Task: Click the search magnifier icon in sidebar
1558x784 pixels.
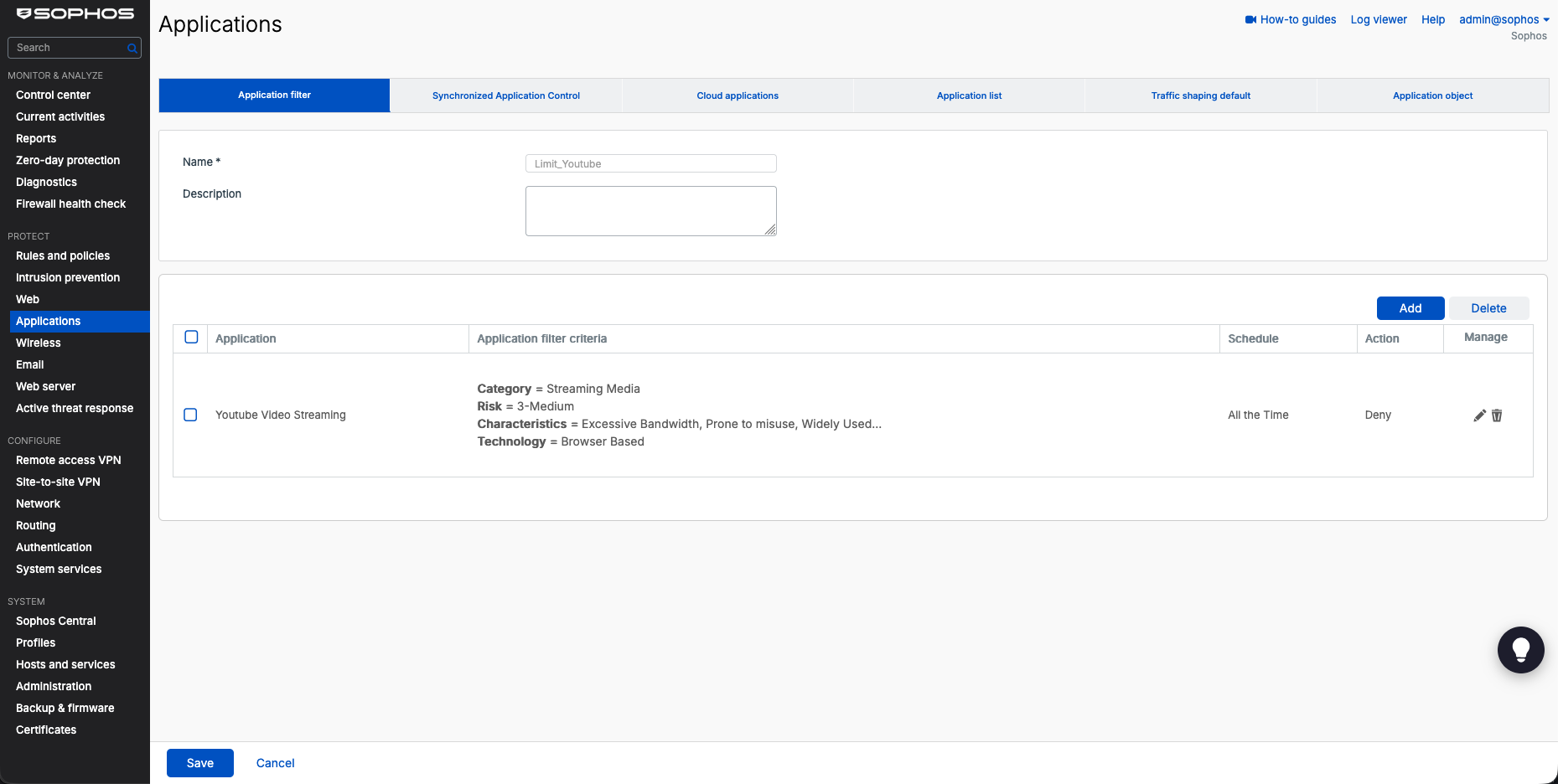Action: (x=132, y=49)
